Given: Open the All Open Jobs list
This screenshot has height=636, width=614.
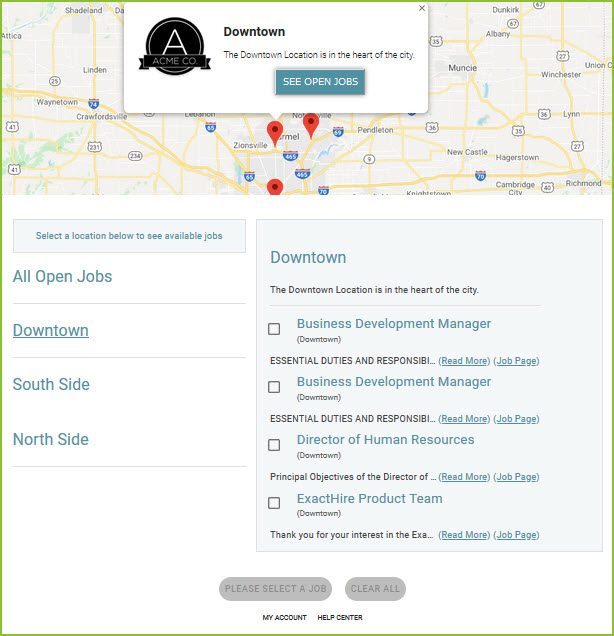Looking at the screenshot, I should click(62, 277).
